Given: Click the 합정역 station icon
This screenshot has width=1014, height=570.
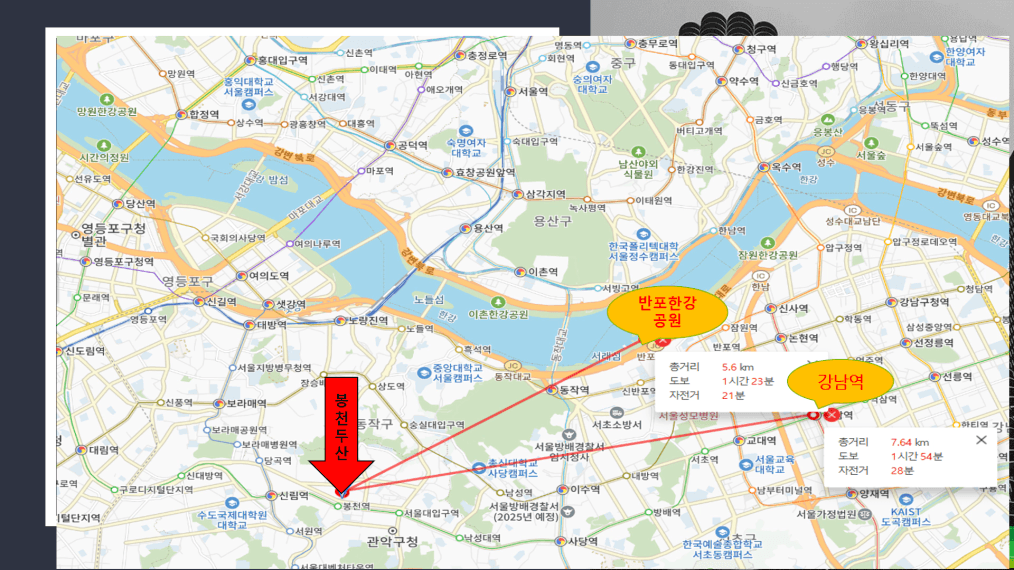Looking at the screenshot, I should [x=182, y=115].
